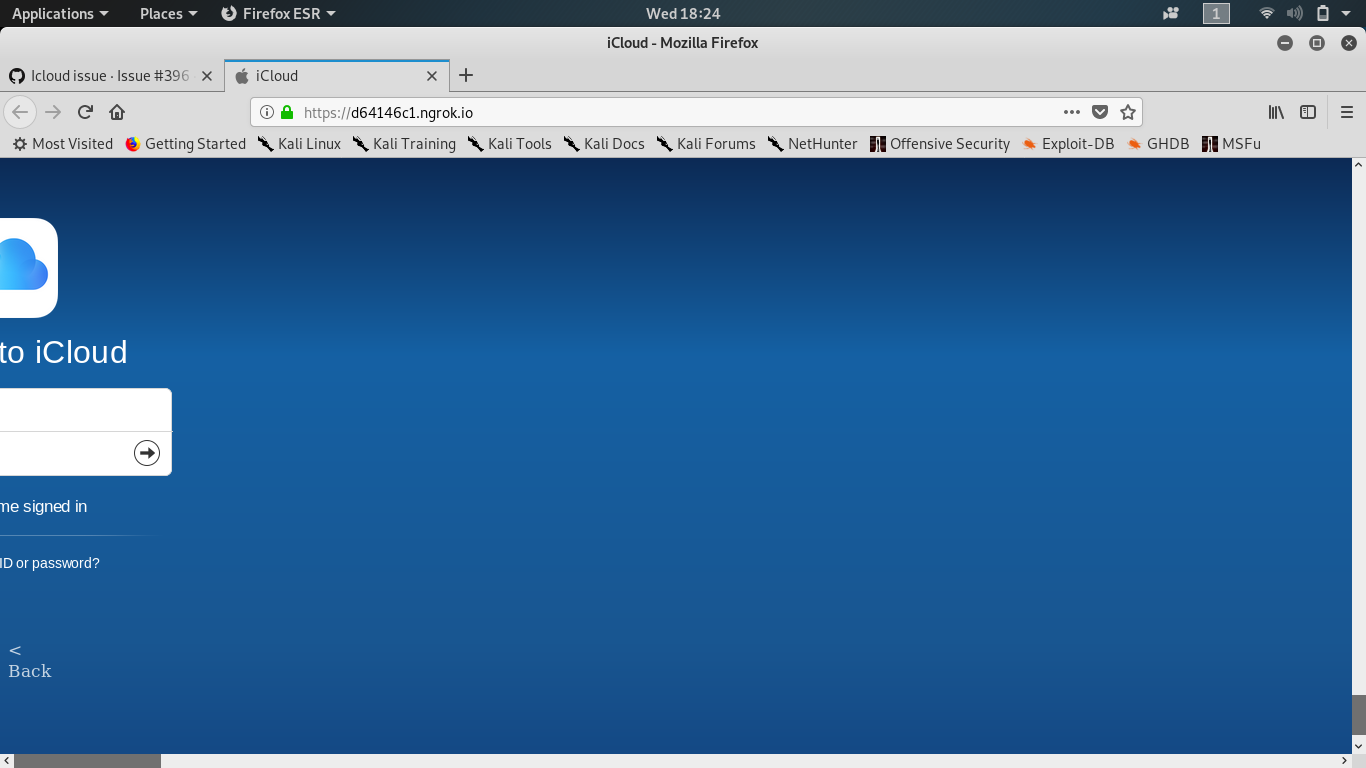The image size is (1366, 768).
Task: Bookmark this page with the star
Action: click(1128, 112)
